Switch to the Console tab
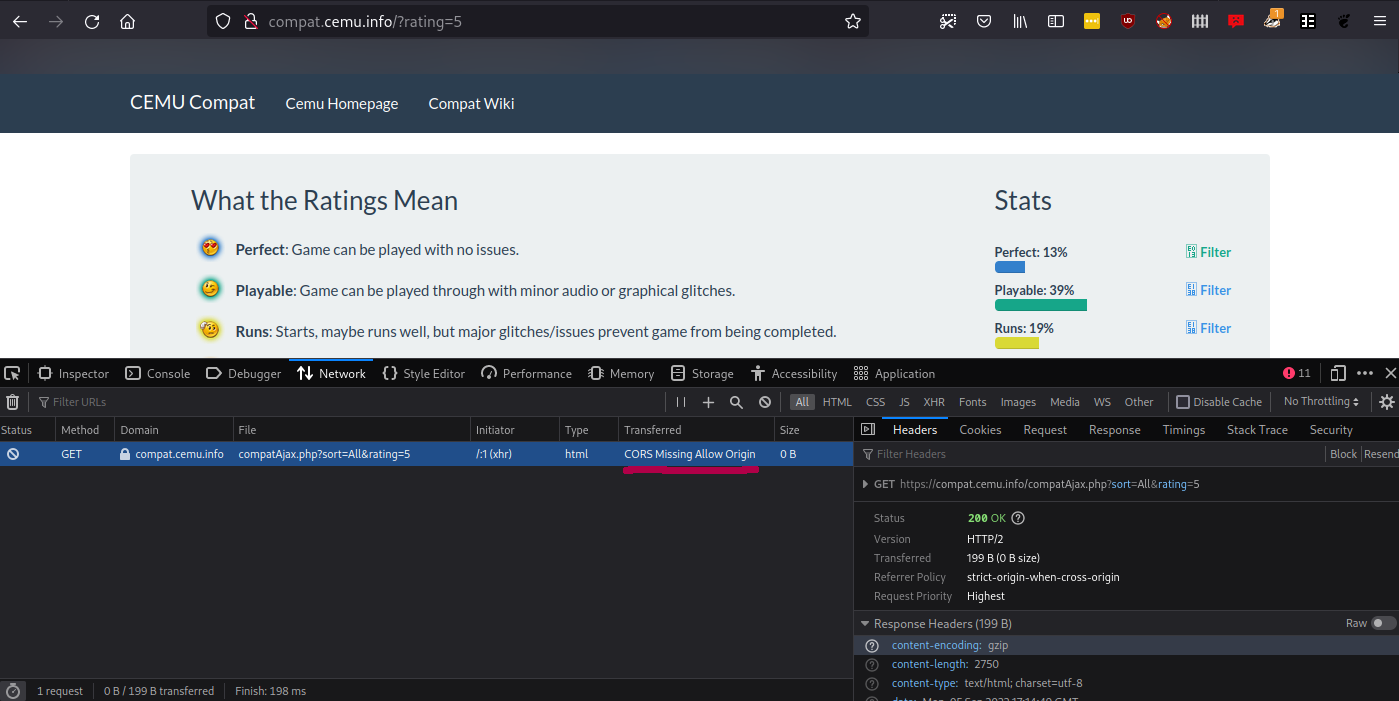This screenshot has height=701, width=1399. tap(158, 373)
